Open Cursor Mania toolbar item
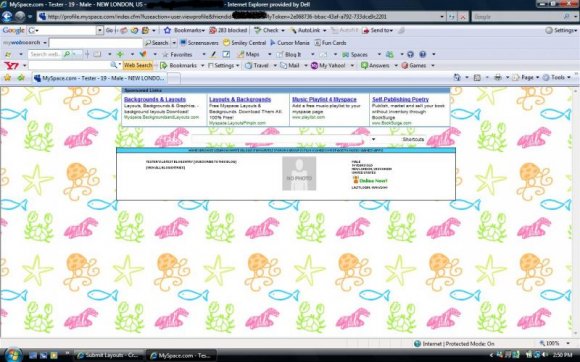Screen dimensions: 580x362 point(290,43)
